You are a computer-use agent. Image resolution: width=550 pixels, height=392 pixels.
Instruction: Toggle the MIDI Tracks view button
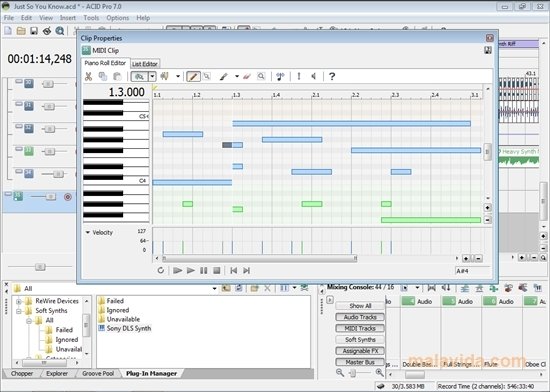tap(360, 328)
